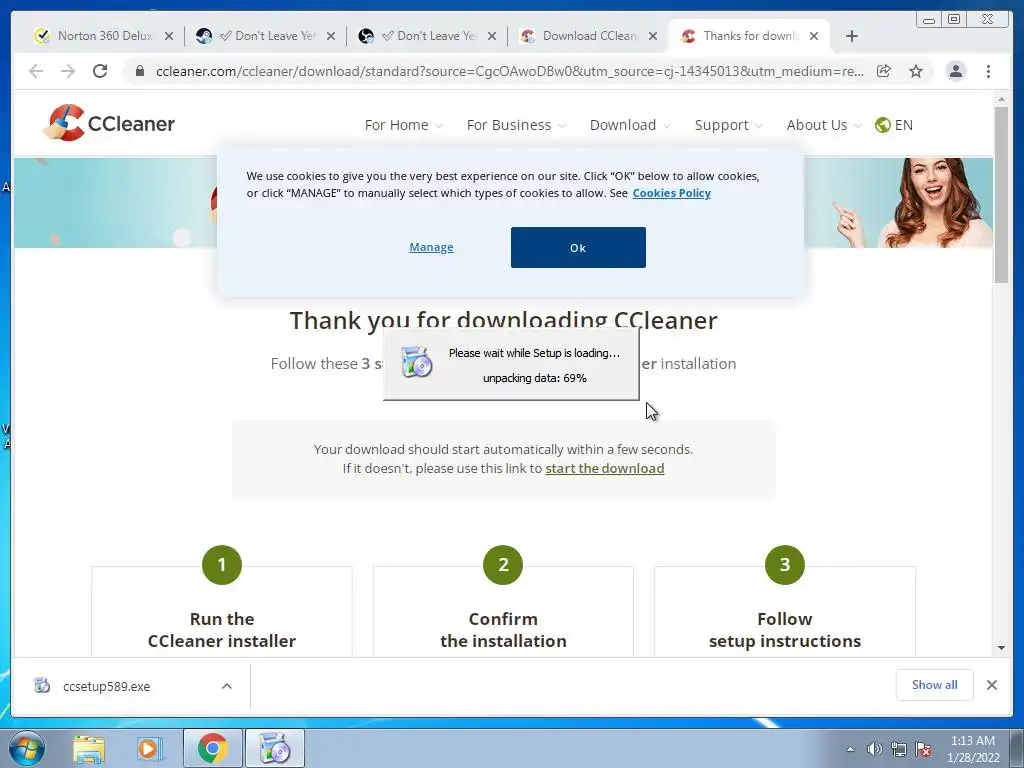Screen dimensions: 1024x768
Task: Click the setup loading dialog disc icon
Action: click(416, 362)
